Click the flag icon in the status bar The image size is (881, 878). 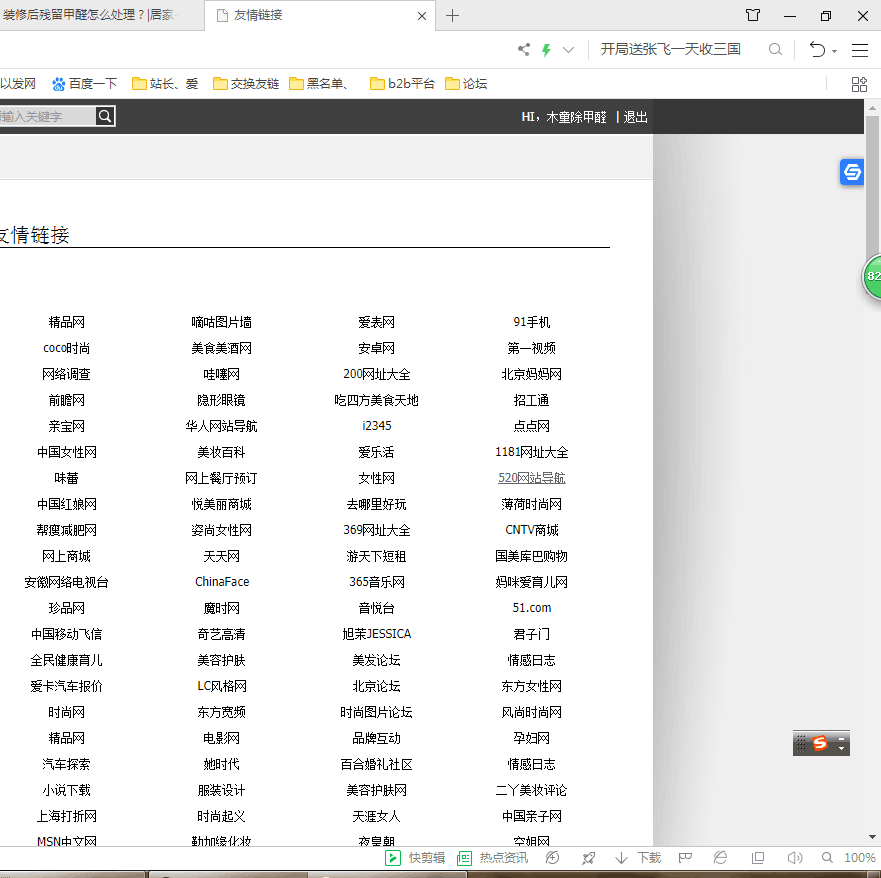click(x=685, y=858)
